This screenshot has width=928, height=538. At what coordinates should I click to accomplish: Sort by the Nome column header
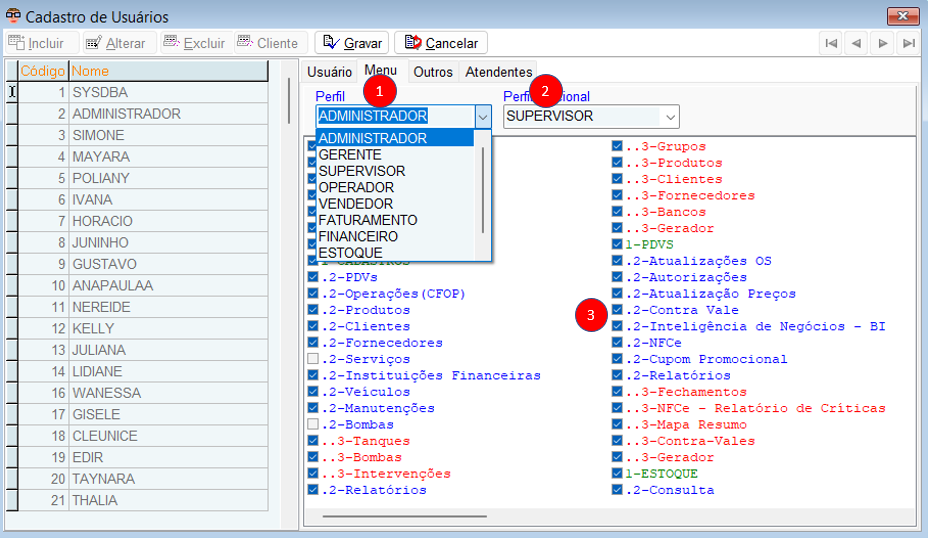[x=169, y=71]
